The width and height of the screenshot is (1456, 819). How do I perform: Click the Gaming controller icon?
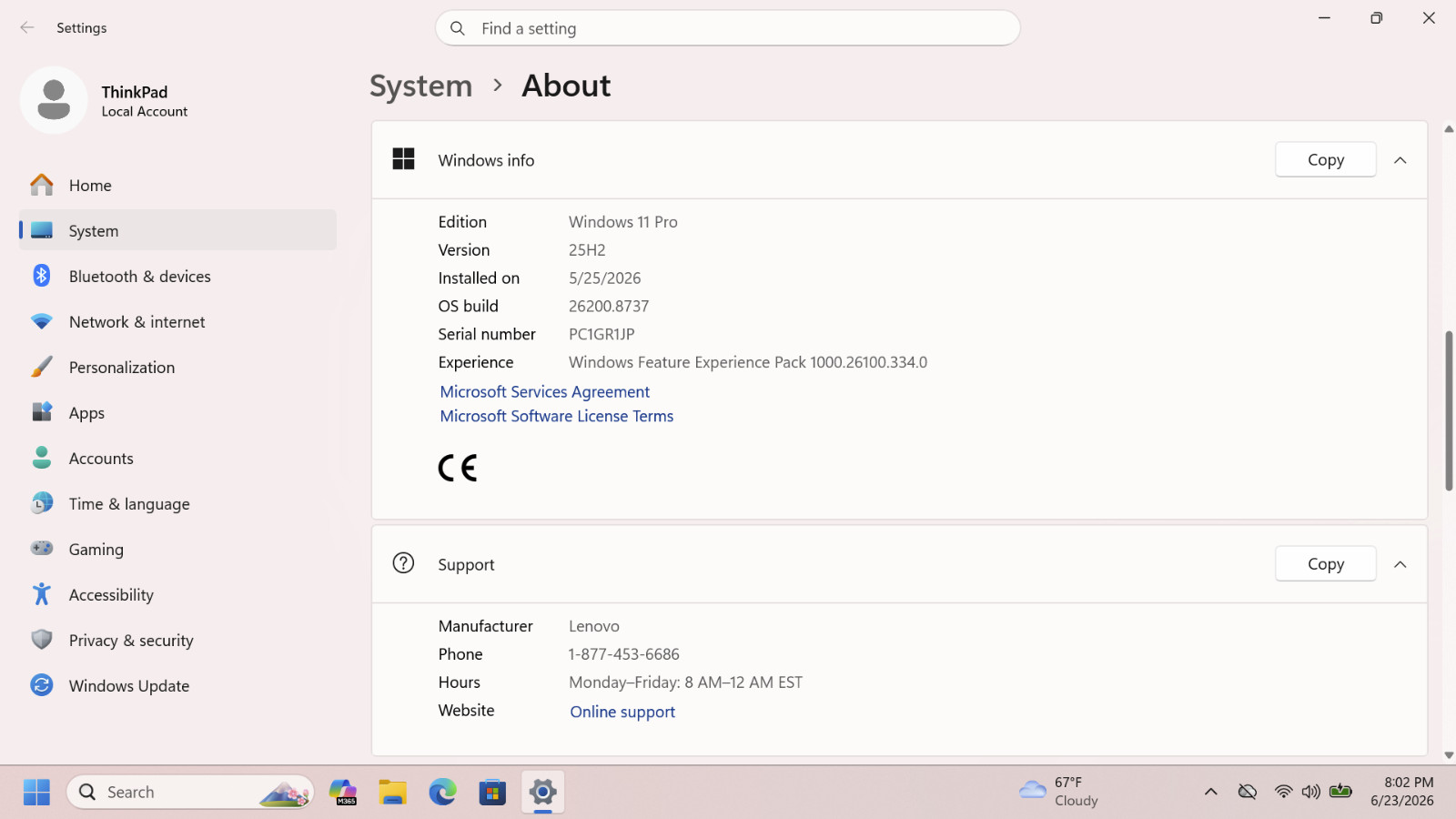[x=42, y=548]
